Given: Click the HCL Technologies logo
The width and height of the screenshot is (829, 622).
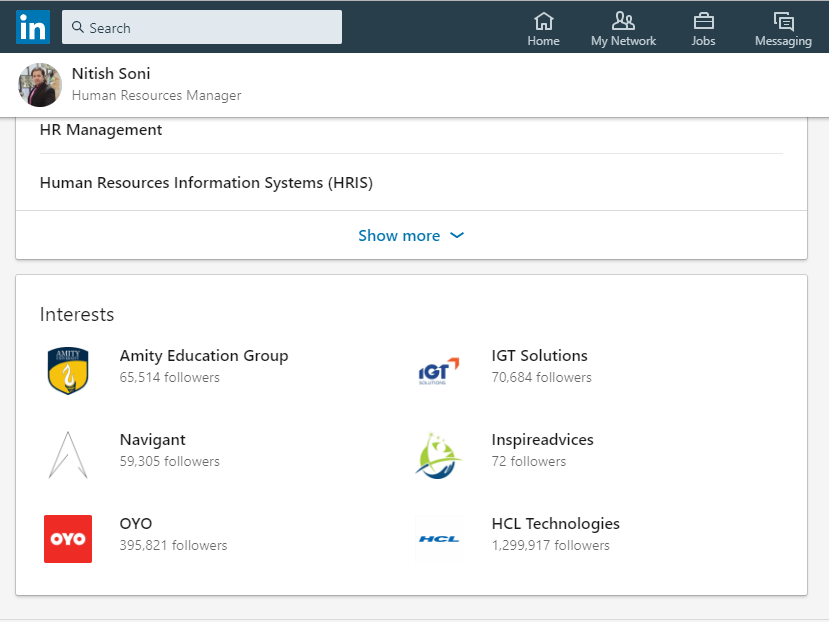Looking at the screenshot, I should [439, 539].
